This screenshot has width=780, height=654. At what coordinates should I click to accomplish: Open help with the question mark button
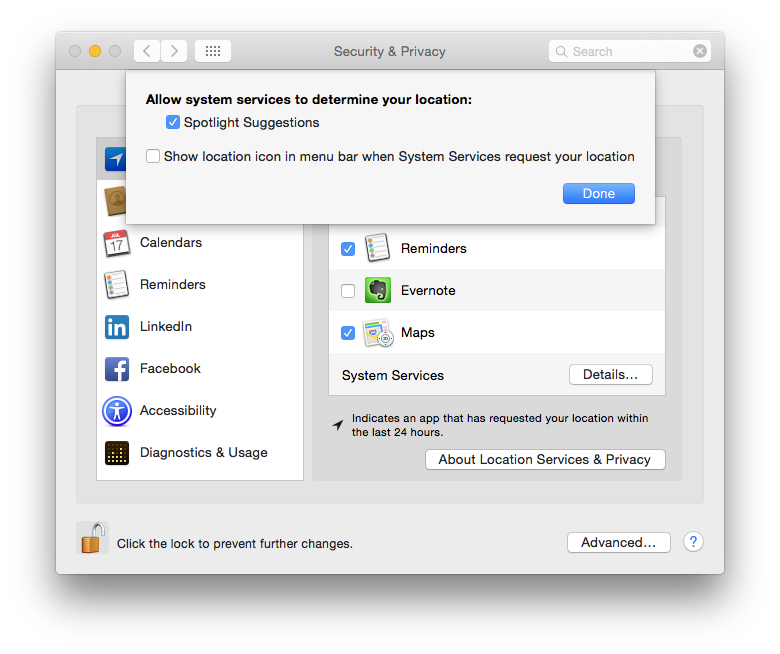click(x=693, y=542)
